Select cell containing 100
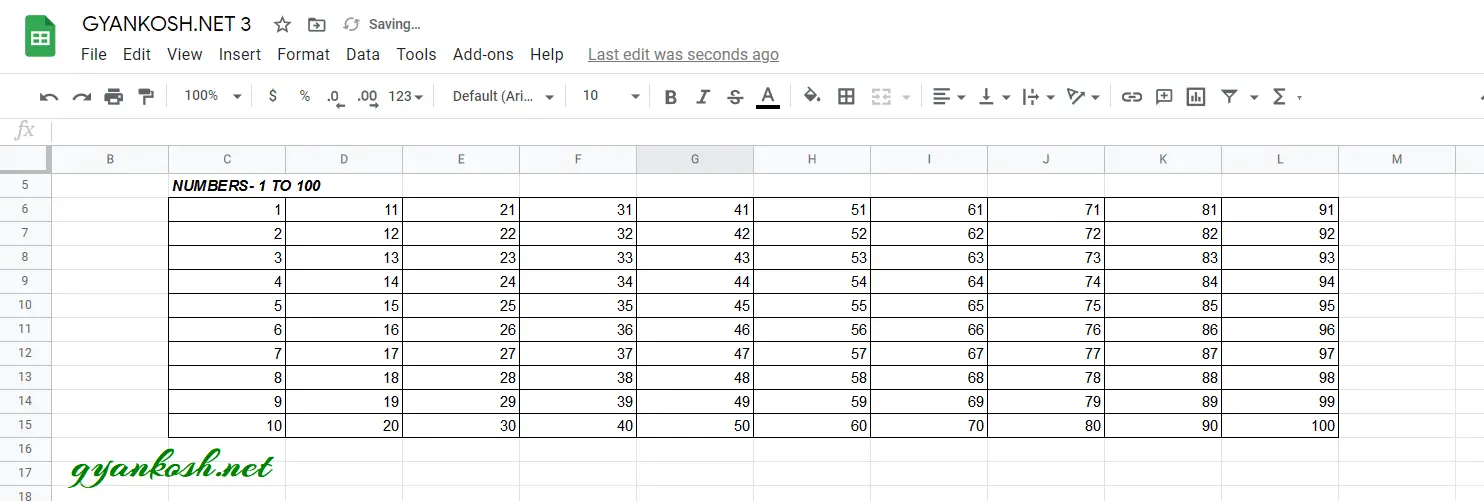 click(x=1279, y=426)
